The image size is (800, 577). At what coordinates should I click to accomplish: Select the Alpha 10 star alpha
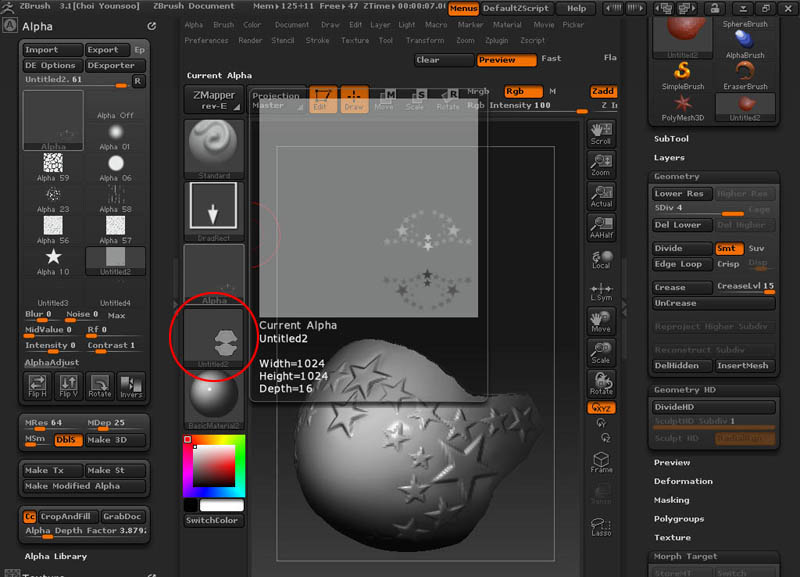(53, 261)
